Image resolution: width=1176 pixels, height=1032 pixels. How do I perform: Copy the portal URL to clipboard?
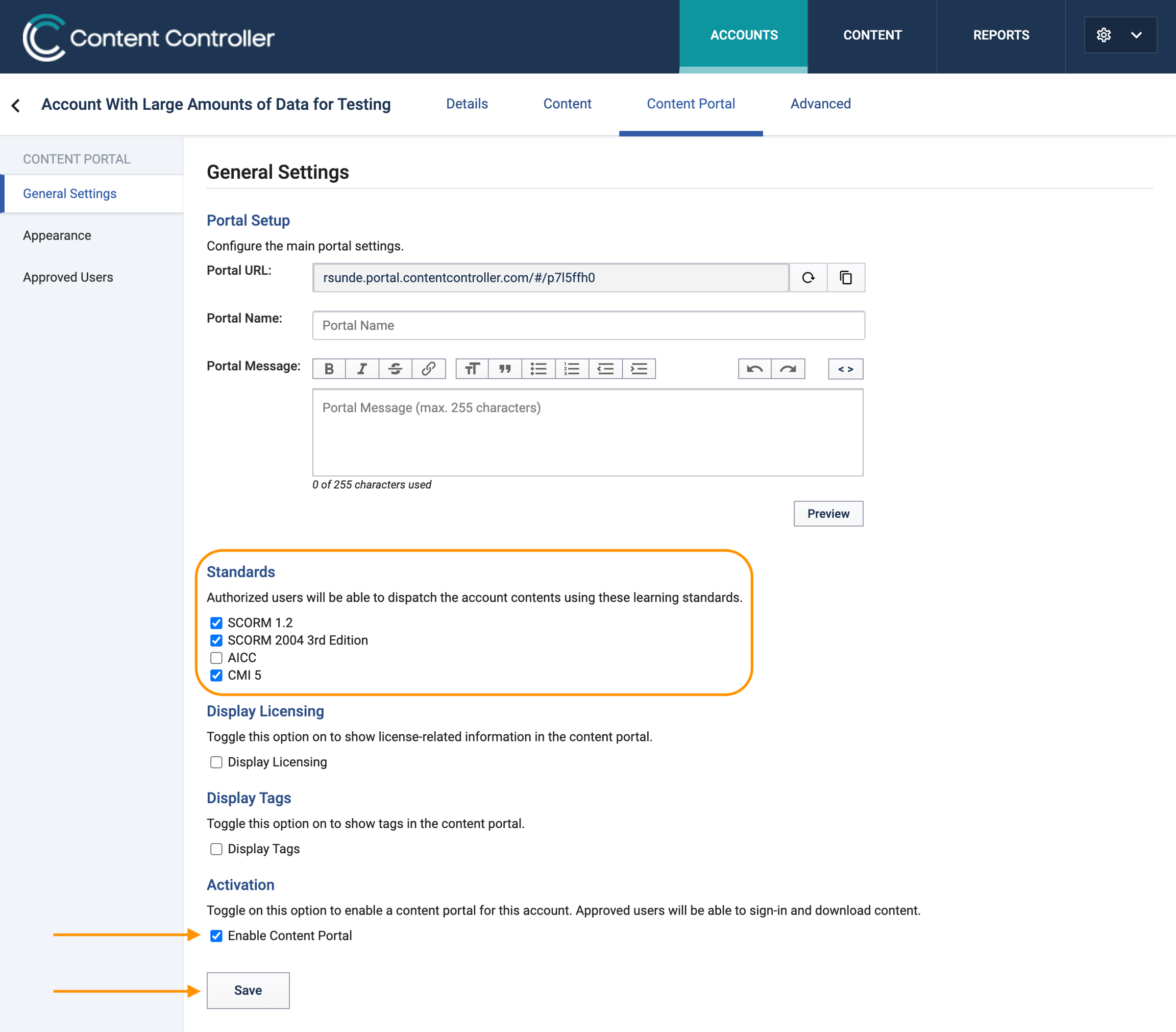tap(845, 277)
